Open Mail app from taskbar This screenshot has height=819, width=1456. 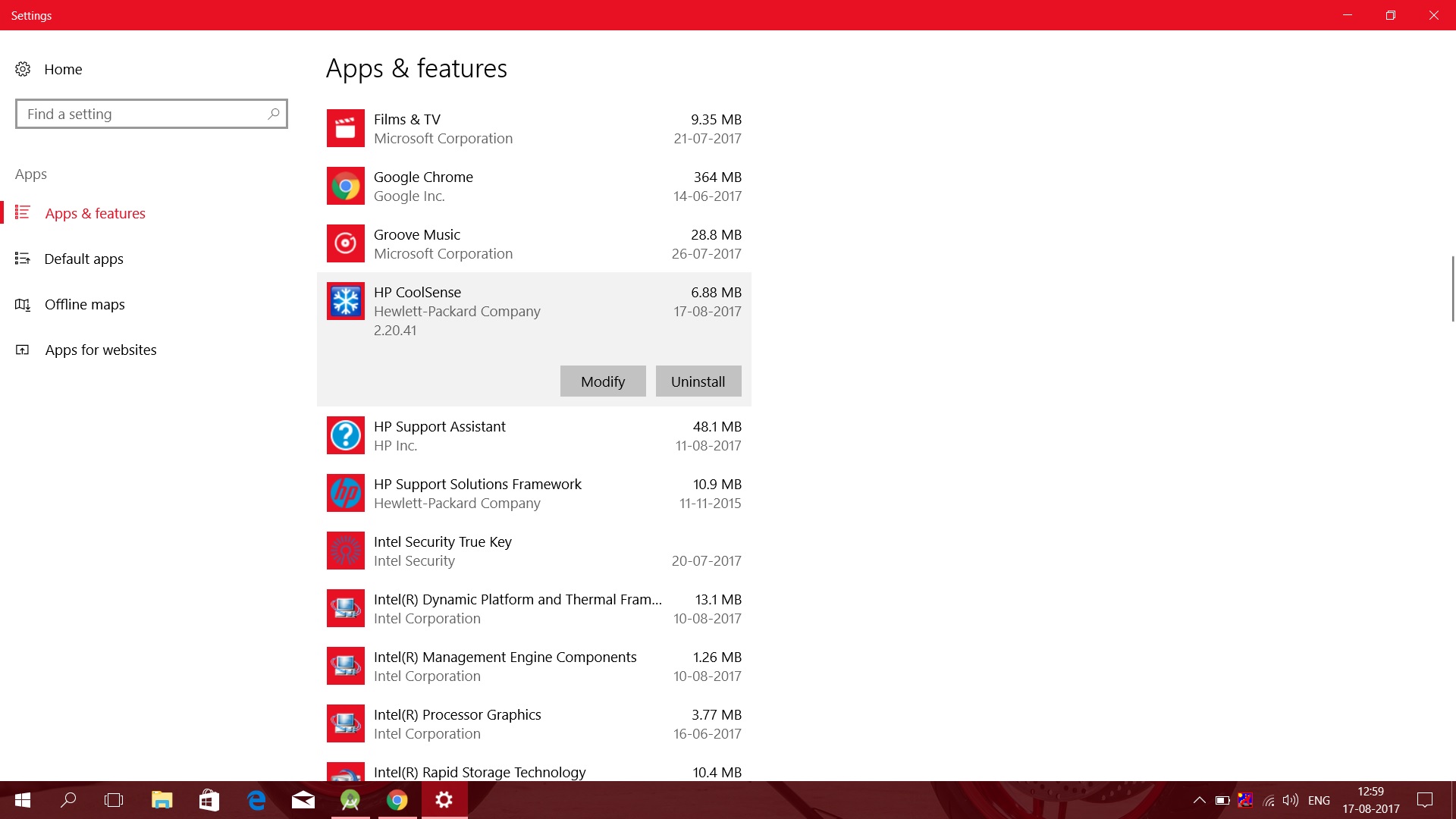(x=303, y=800)
